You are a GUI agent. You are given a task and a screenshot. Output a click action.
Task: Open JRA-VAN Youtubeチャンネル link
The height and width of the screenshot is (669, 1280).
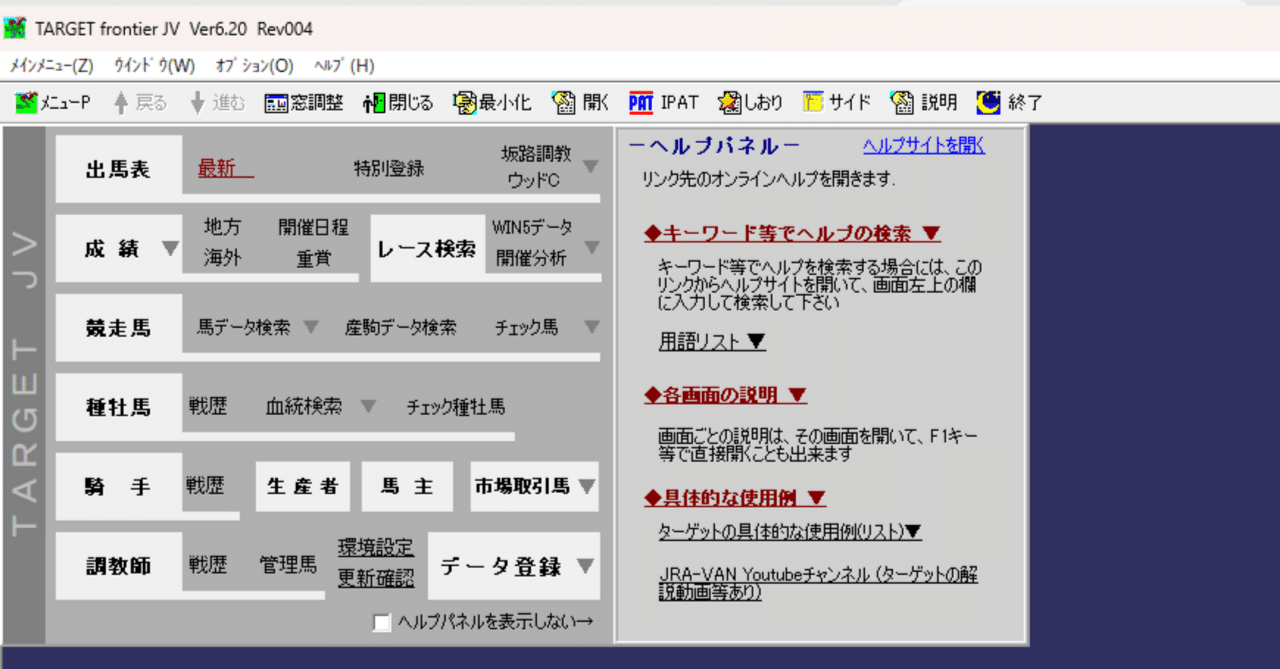coord(818,583)
